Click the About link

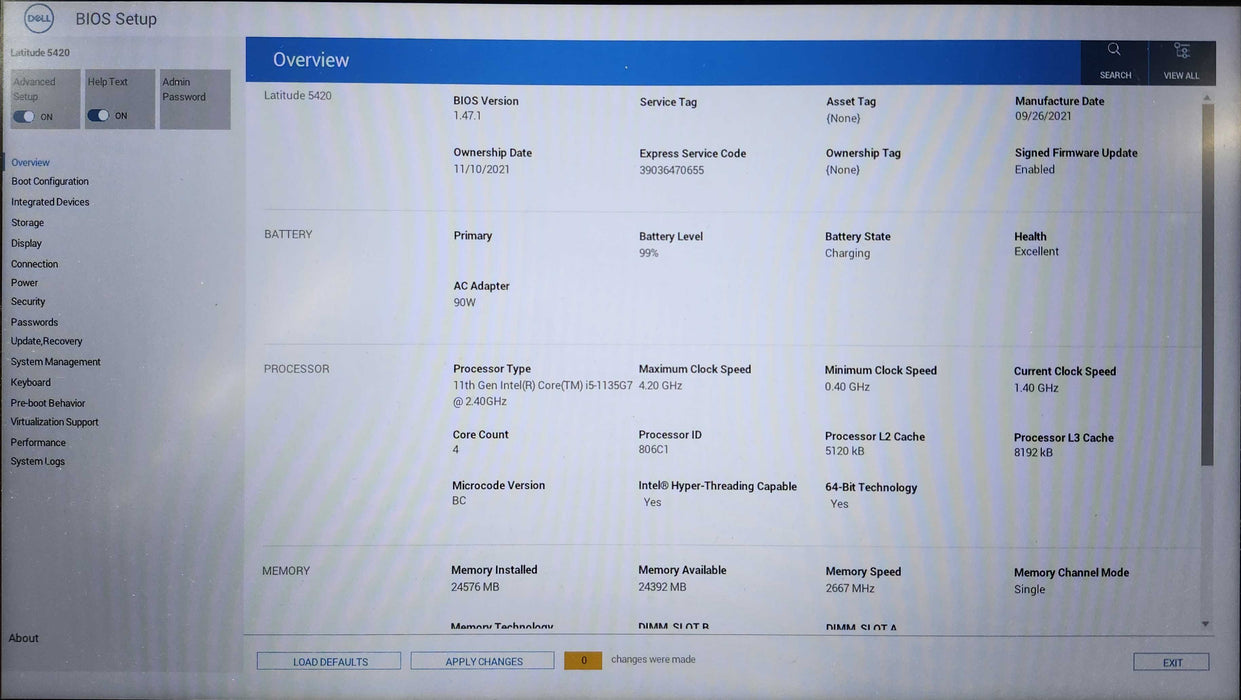coord(23,637)
